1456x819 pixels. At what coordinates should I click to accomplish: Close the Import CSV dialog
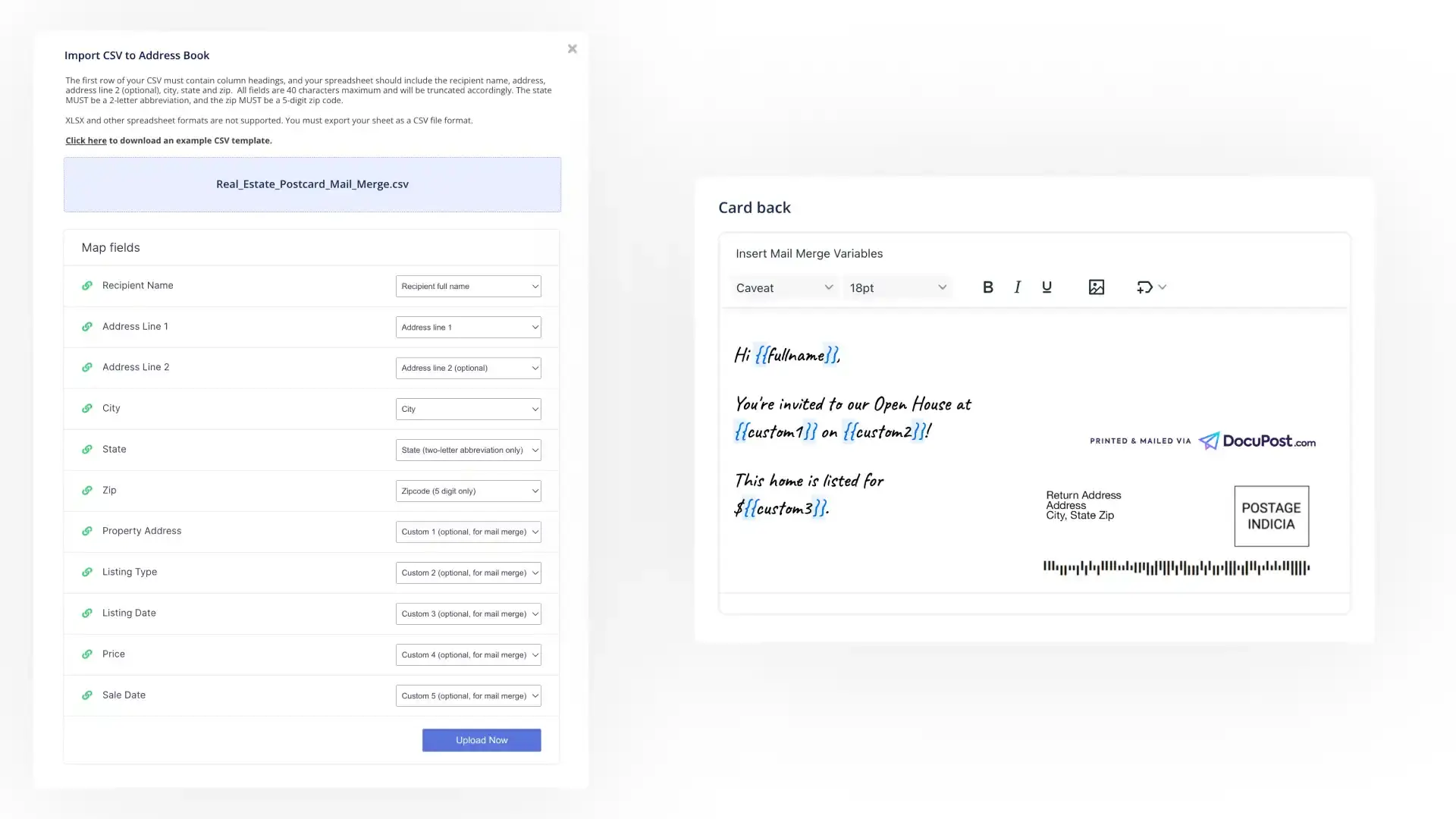click(573, 49)
